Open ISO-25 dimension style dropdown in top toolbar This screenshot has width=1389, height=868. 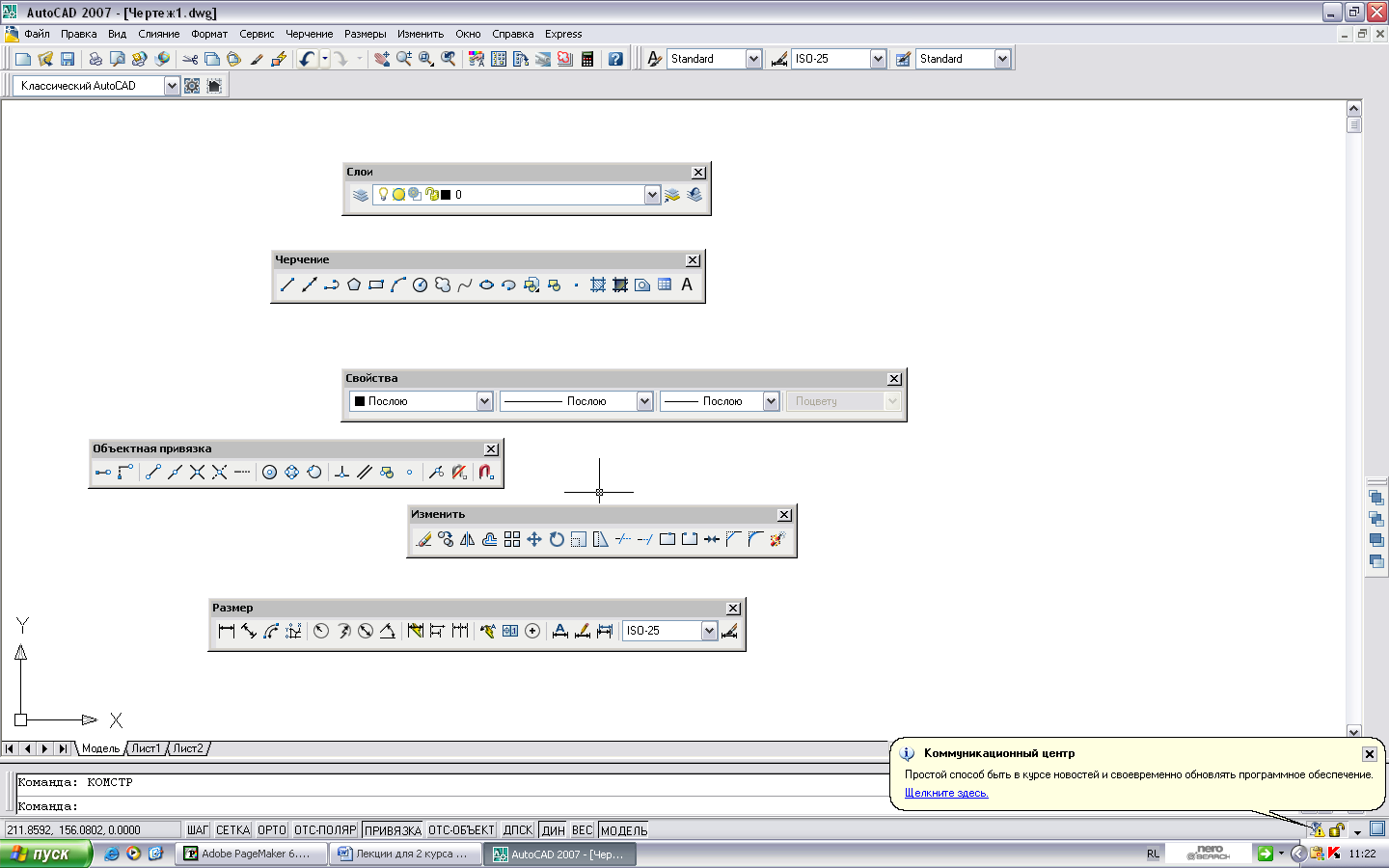click(878, 59)
